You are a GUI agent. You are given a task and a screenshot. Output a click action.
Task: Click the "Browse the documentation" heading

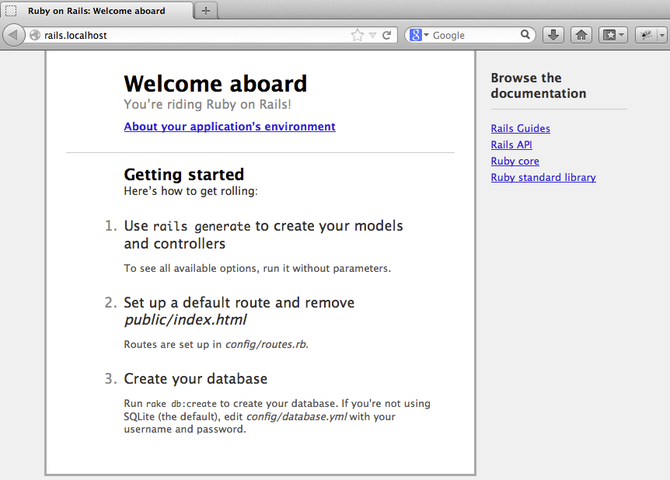(x=538, y=85)
